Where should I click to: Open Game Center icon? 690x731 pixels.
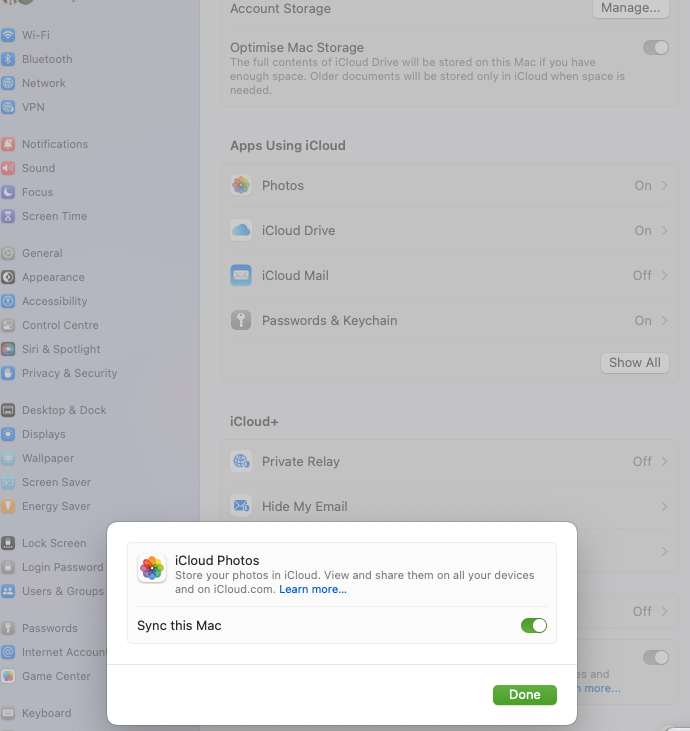click(8, 676)
